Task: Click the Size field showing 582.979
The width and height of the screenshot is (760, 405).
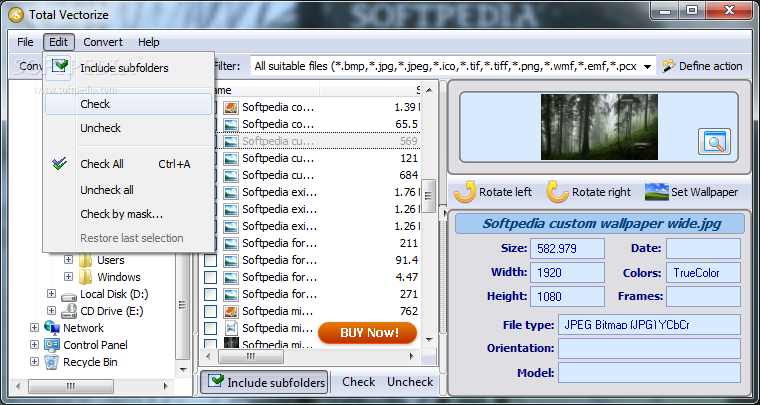Action: pos(568,249)
